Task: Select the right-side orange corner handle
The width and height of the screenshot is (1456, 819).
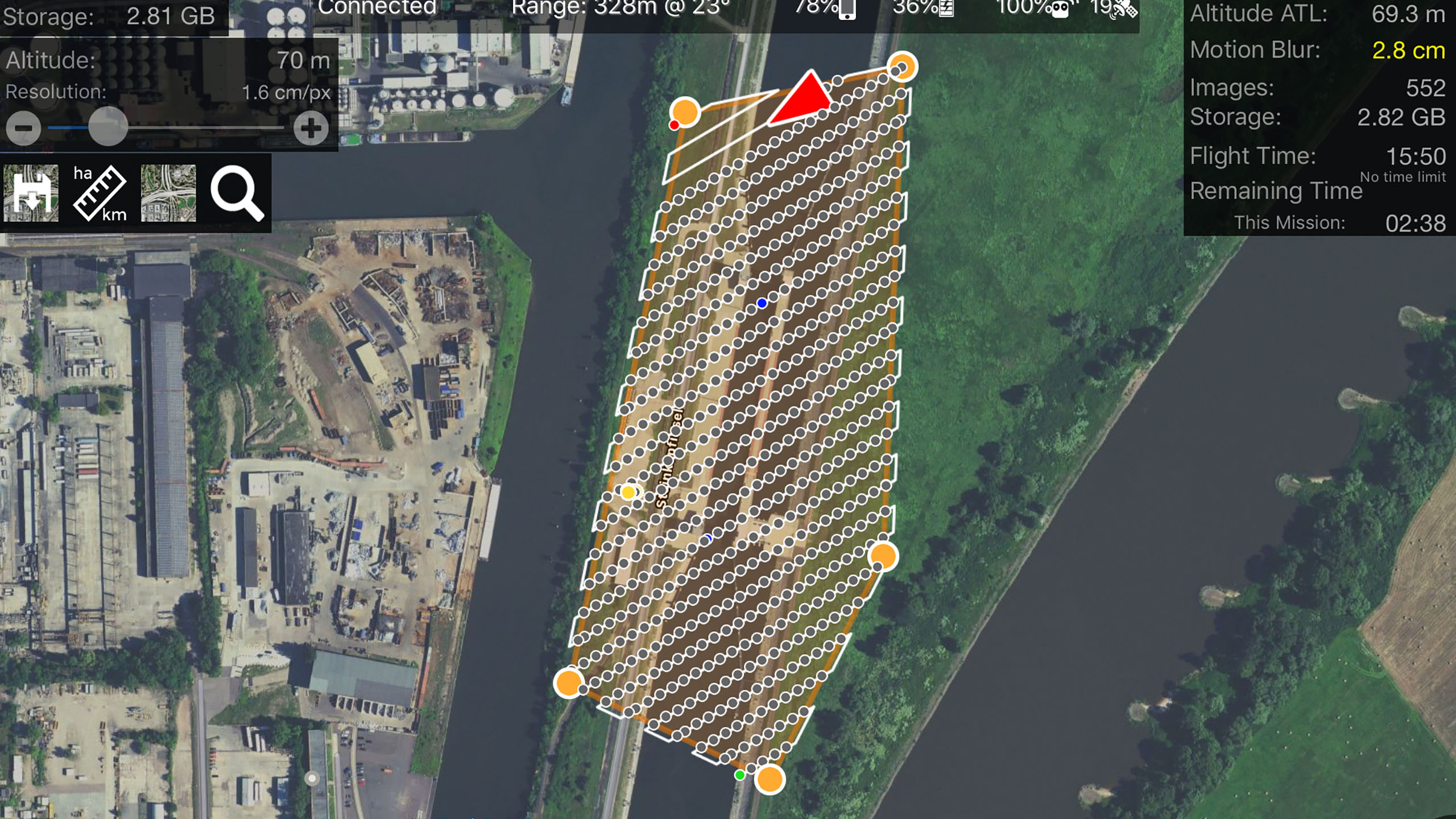Action: pyautogui.click(x=883, y=556)
